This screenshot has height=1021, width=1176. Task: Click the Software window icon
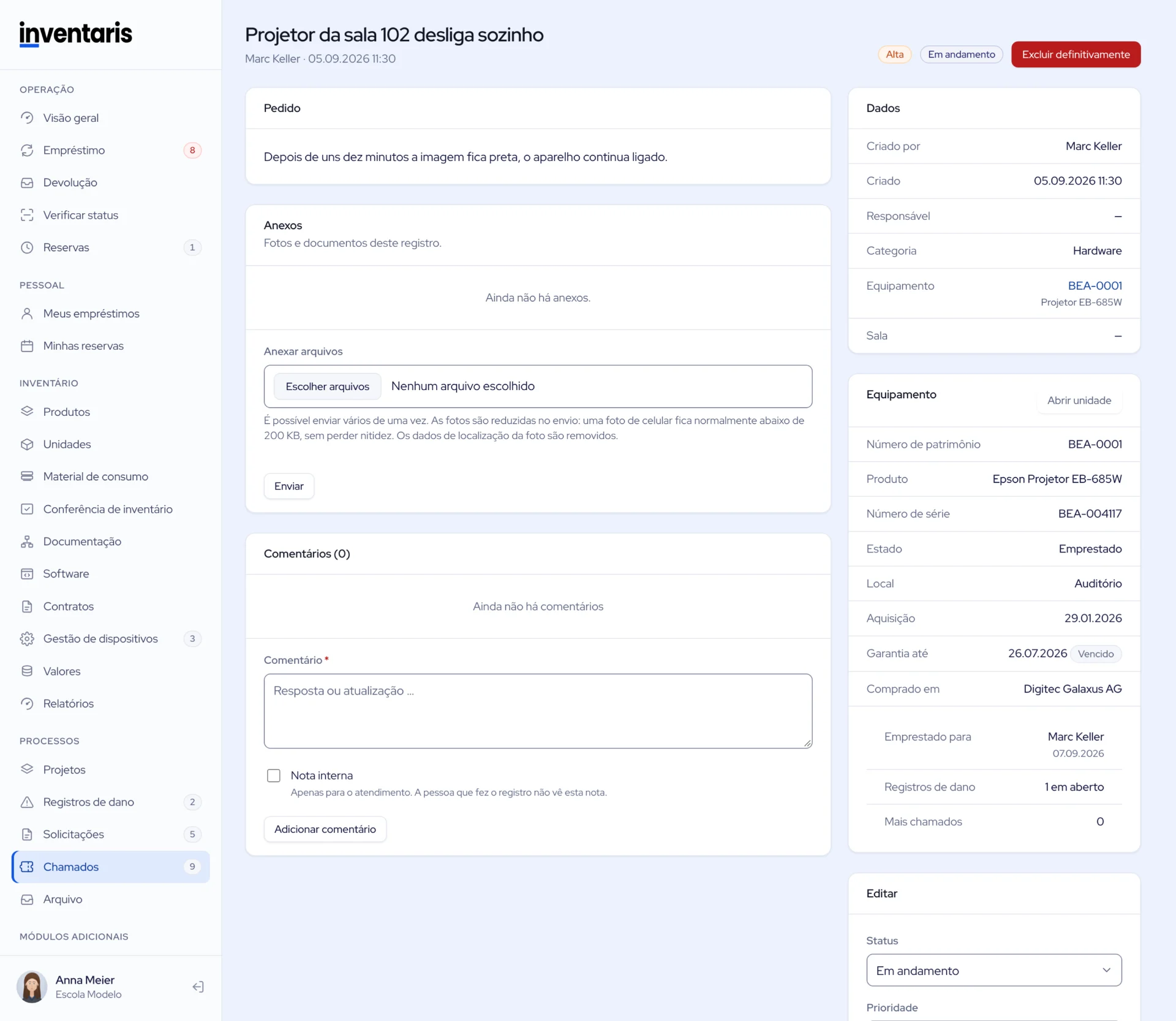27,574
